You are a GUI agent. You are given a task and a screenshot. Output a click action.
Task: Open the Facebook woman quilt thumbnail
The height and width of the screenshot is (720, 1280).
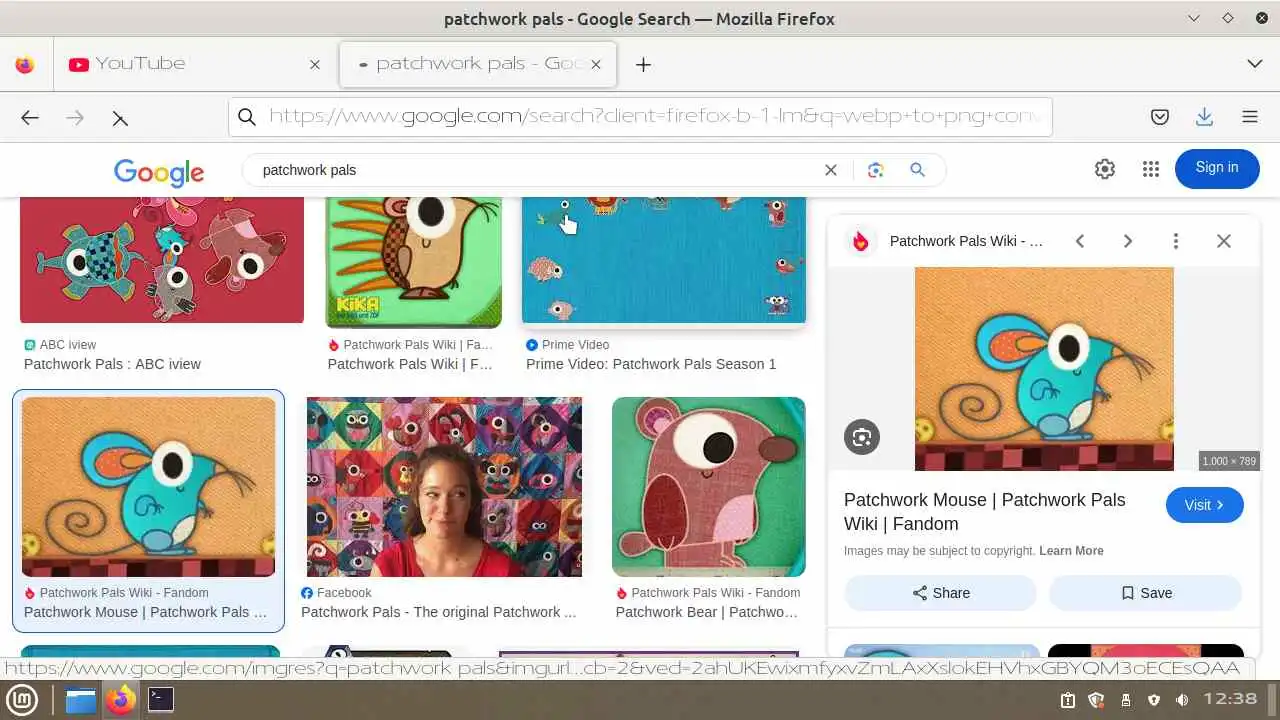point(444,487)
